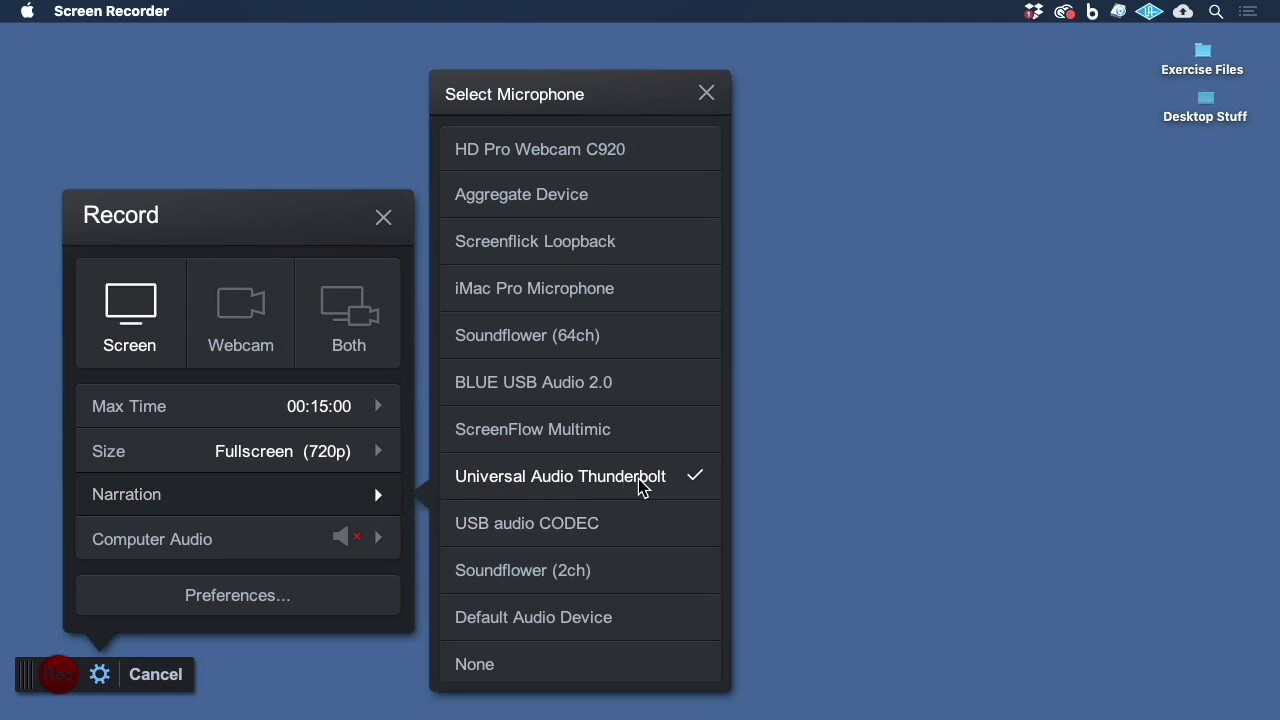Click Fullscreen (720p) size value
The width and height of the screenshot is (1280, 720).
pyautogui.click(x=283, y=451)
